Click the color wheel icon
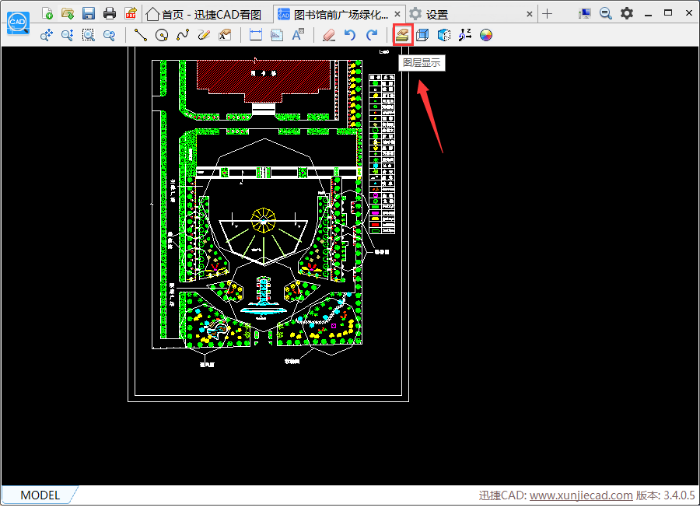 (x=486, y=35)
